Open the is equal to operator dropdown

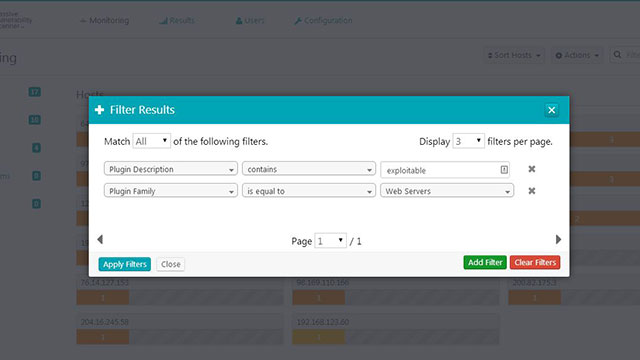[309, 191]
